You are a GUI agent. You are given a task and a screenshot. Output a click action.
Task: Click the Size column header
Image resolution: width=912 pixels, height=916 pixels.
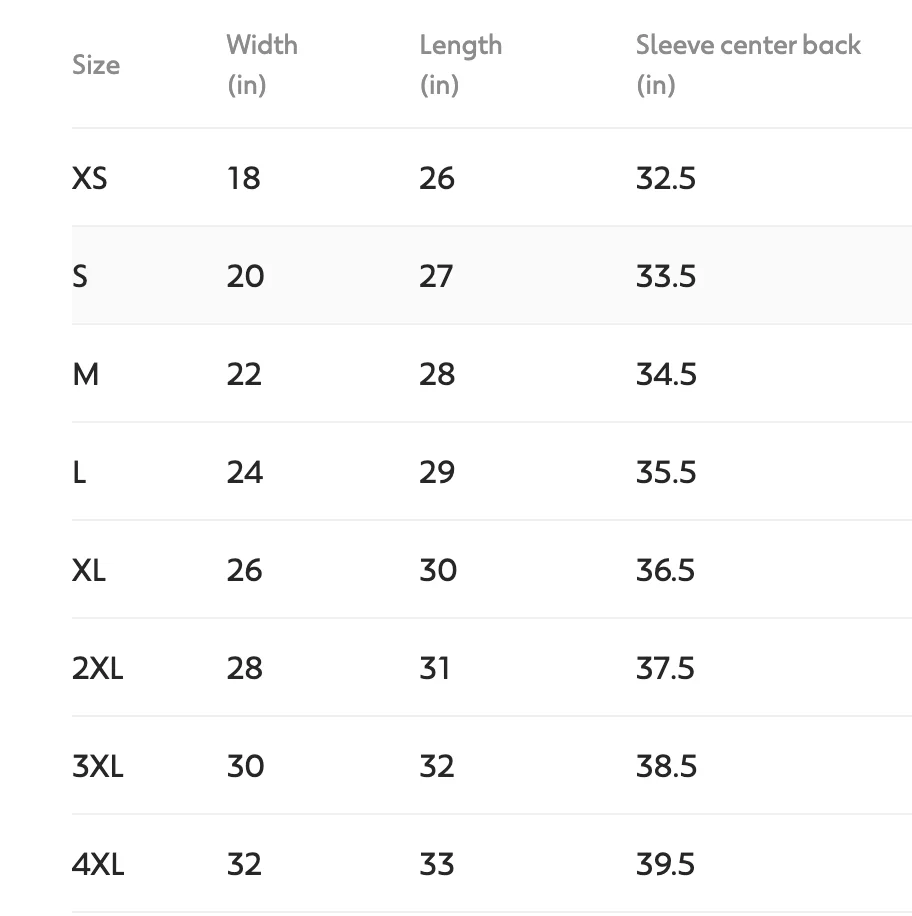[96, 65]
